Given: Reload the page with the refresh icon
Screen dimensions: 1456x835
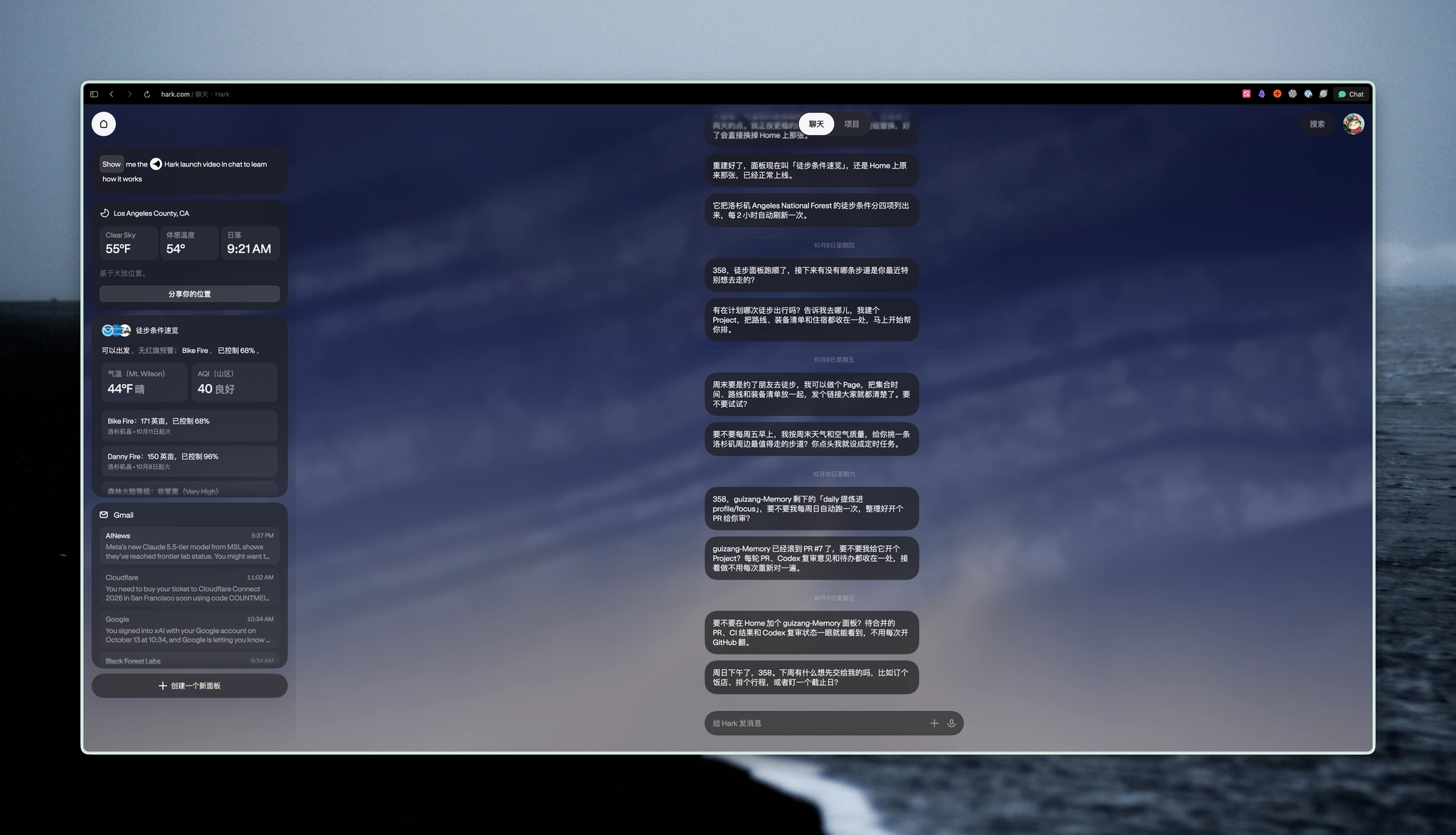Looking at the screenshot, I should [x=147, y=94].
